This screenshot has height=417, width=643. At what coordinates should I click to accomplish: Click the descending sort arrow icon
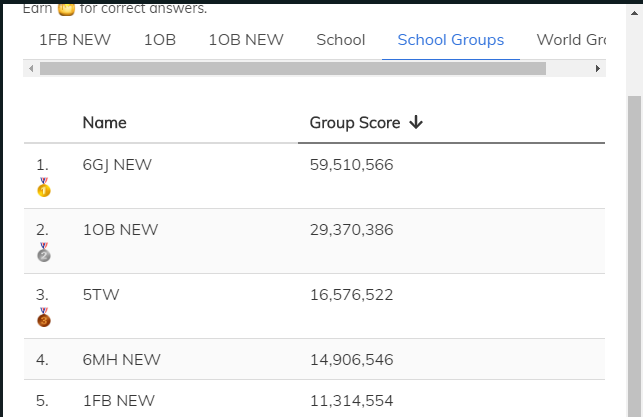click(x=416, y=122)
